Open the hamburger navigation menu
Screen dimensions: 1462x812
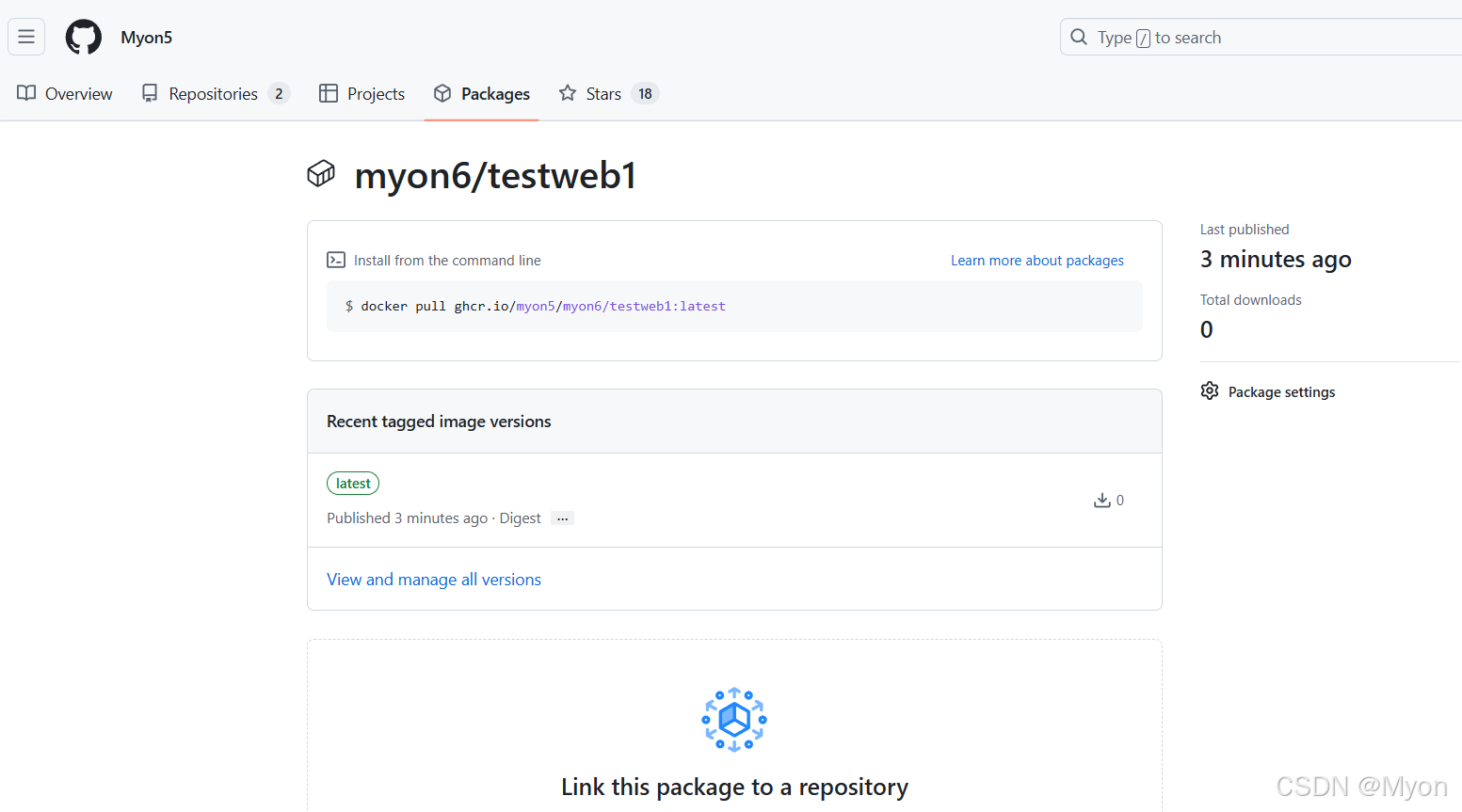tap(26, 37)
